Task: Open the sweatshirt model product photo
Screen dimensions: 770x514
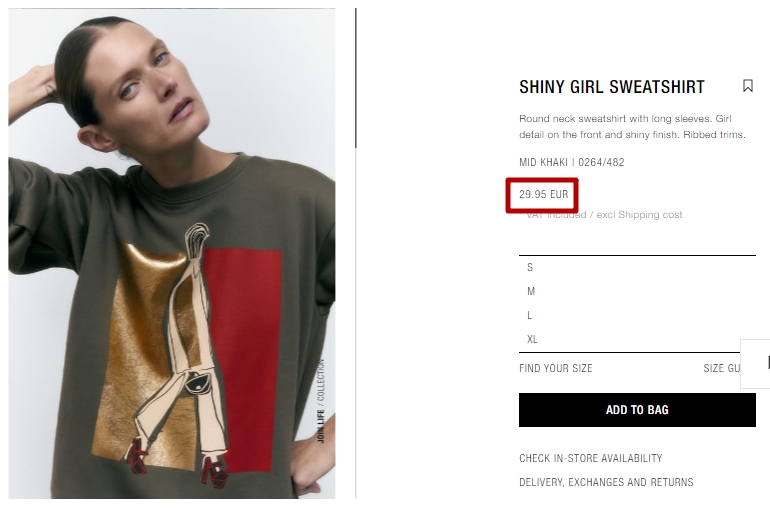Action: coord(172,253)
